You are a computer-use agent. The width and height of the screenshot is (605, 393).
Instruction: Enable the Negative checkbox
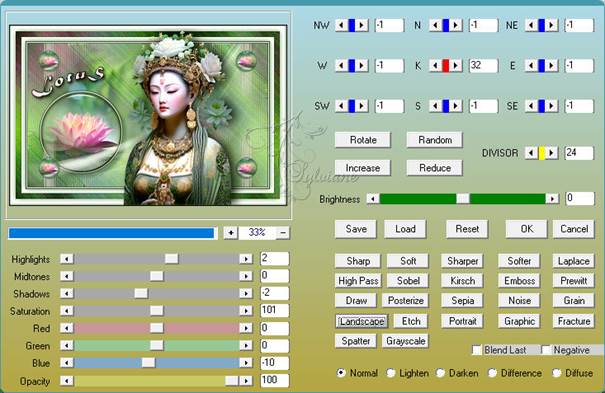(x=546, y=350)
